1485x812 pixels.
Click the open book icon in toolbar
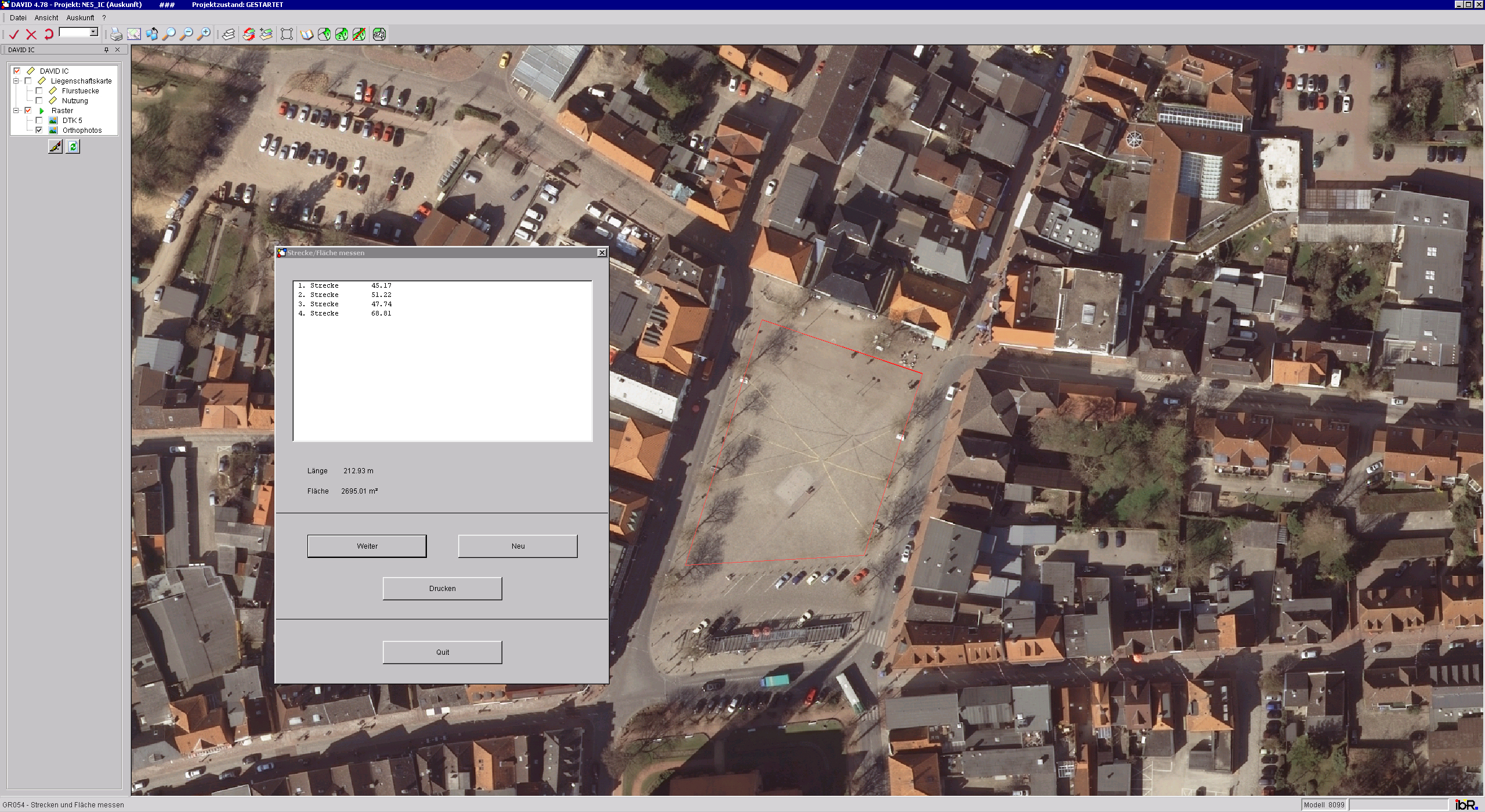click(307, 34)
